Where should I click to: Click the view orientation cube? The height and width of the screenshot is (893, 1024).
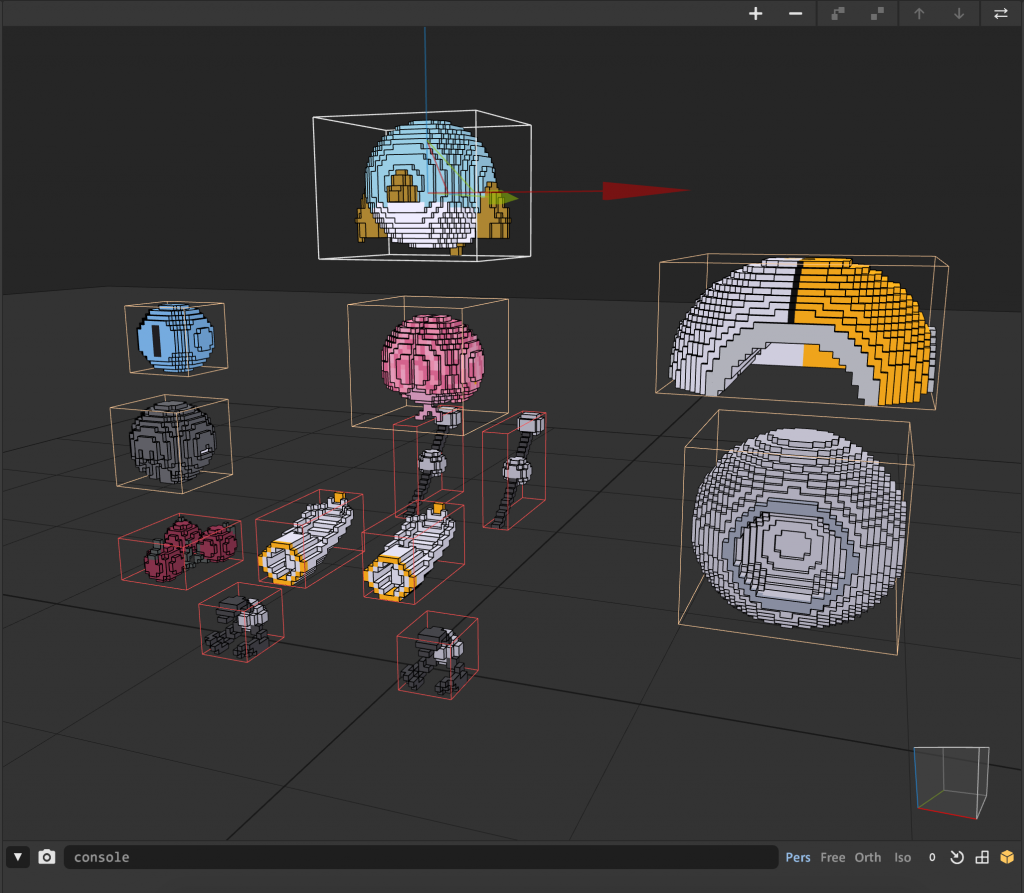pos(951,782)
